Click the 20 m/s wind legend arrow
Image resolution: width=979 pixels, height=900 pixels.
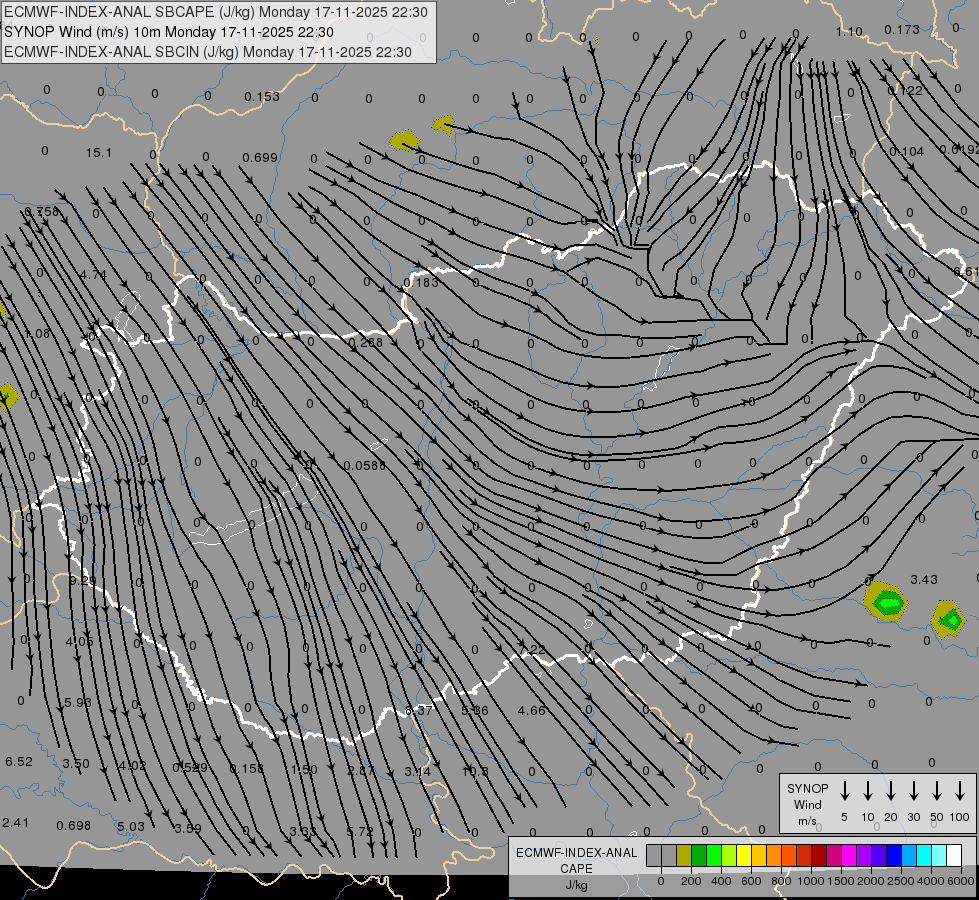pos(891,791)
